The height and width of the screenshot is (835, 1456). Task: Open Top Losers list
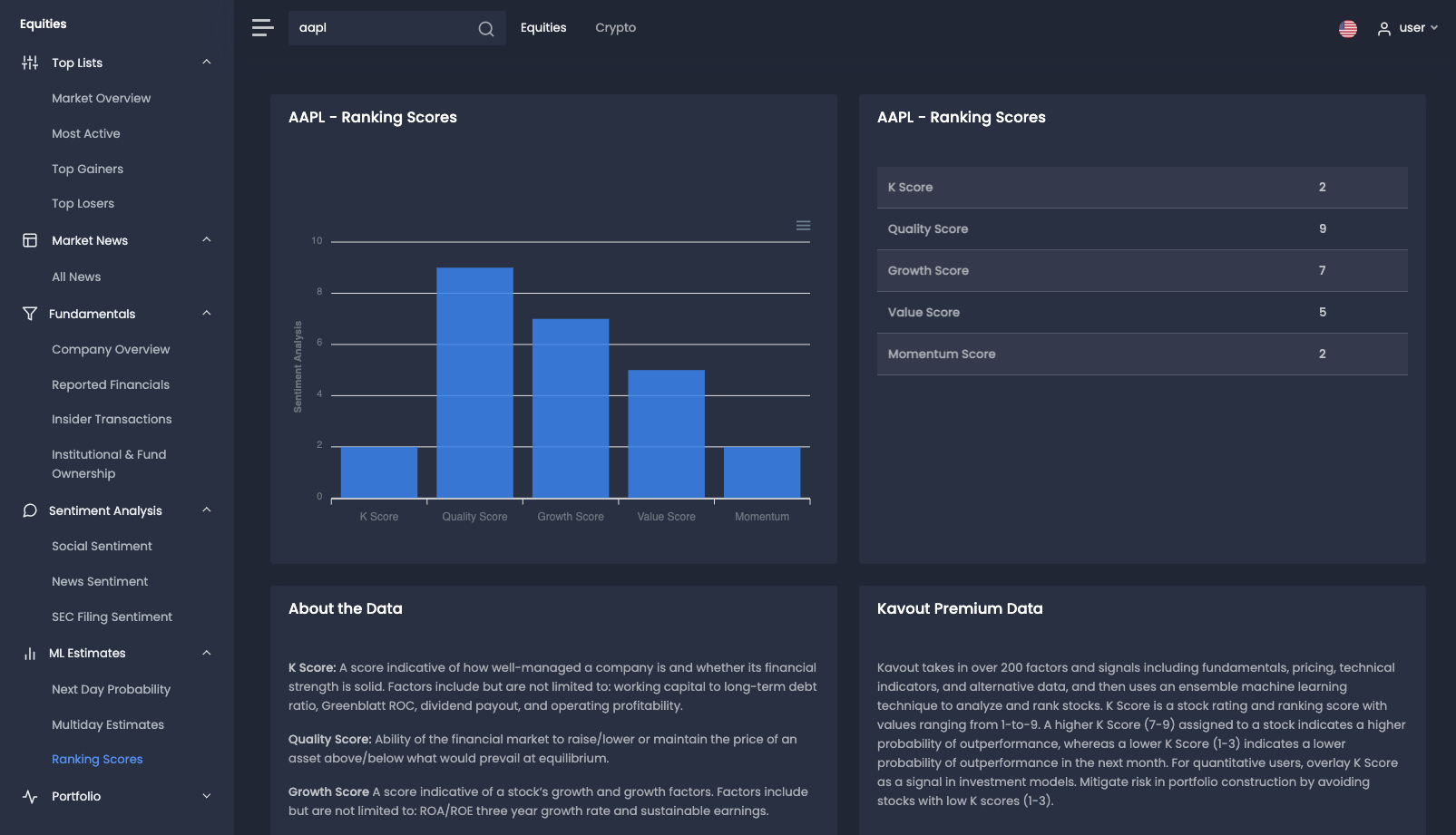(83, 204)
